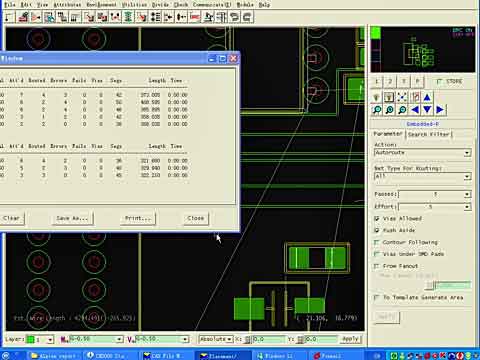The image size is (480, 360).
Task: Open the File menu
Action: click(x=10, y=5)
